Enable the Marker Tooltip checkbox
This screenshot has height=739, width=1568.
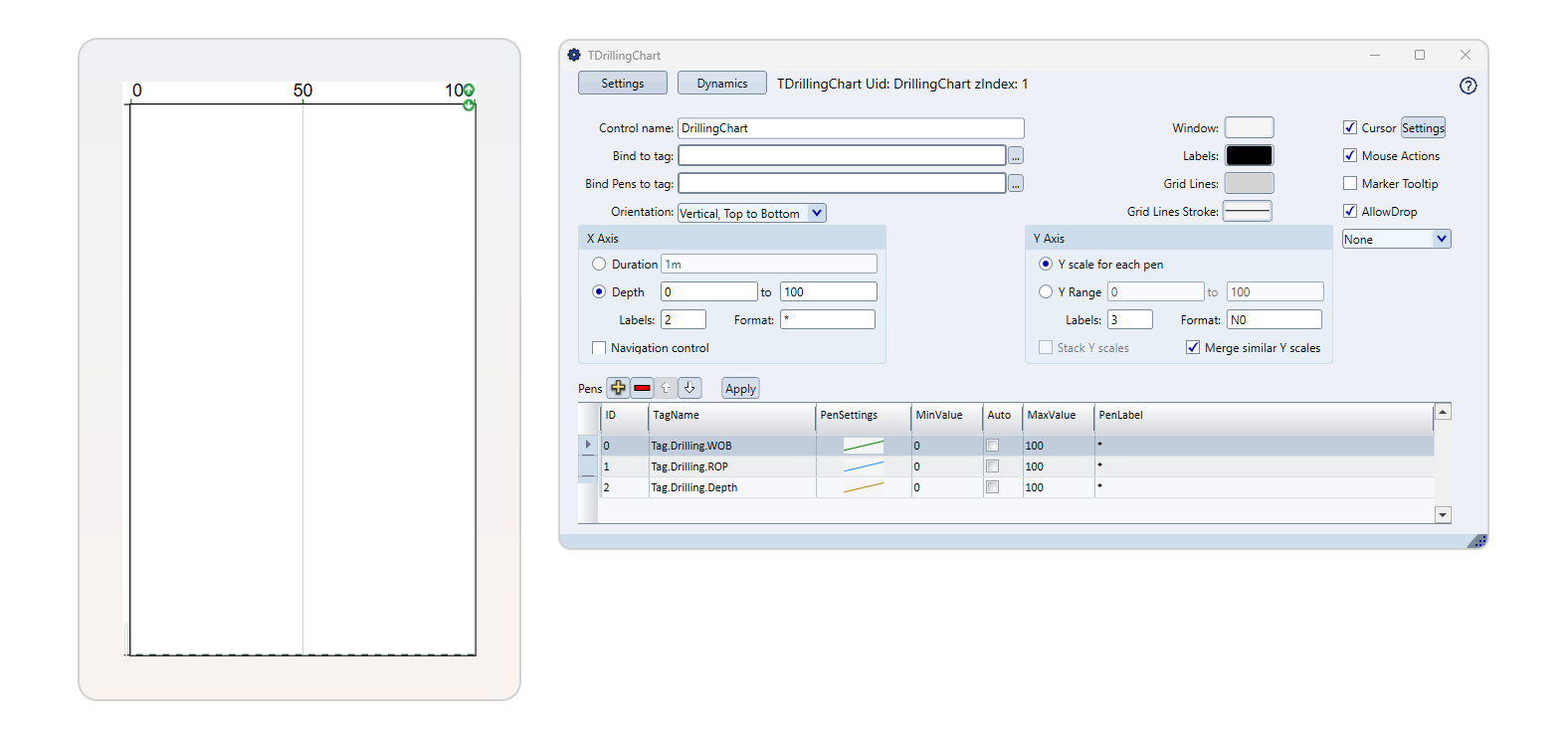tap(1350, 184)
